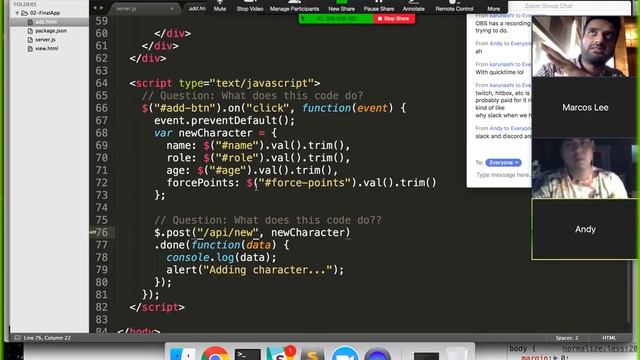Screen dimensions: 640x360
Task: Click the green meeting ID bar
Action: [x=336, y=19]
